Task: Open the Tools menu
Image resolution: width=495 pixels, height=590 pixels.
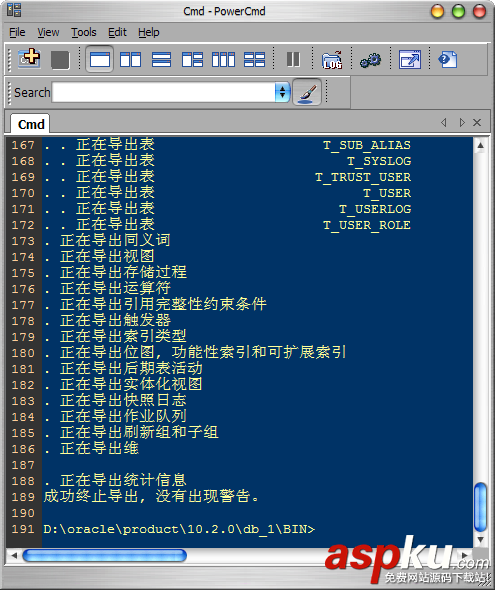Action: pyautogui.click(x=84, y=32)
